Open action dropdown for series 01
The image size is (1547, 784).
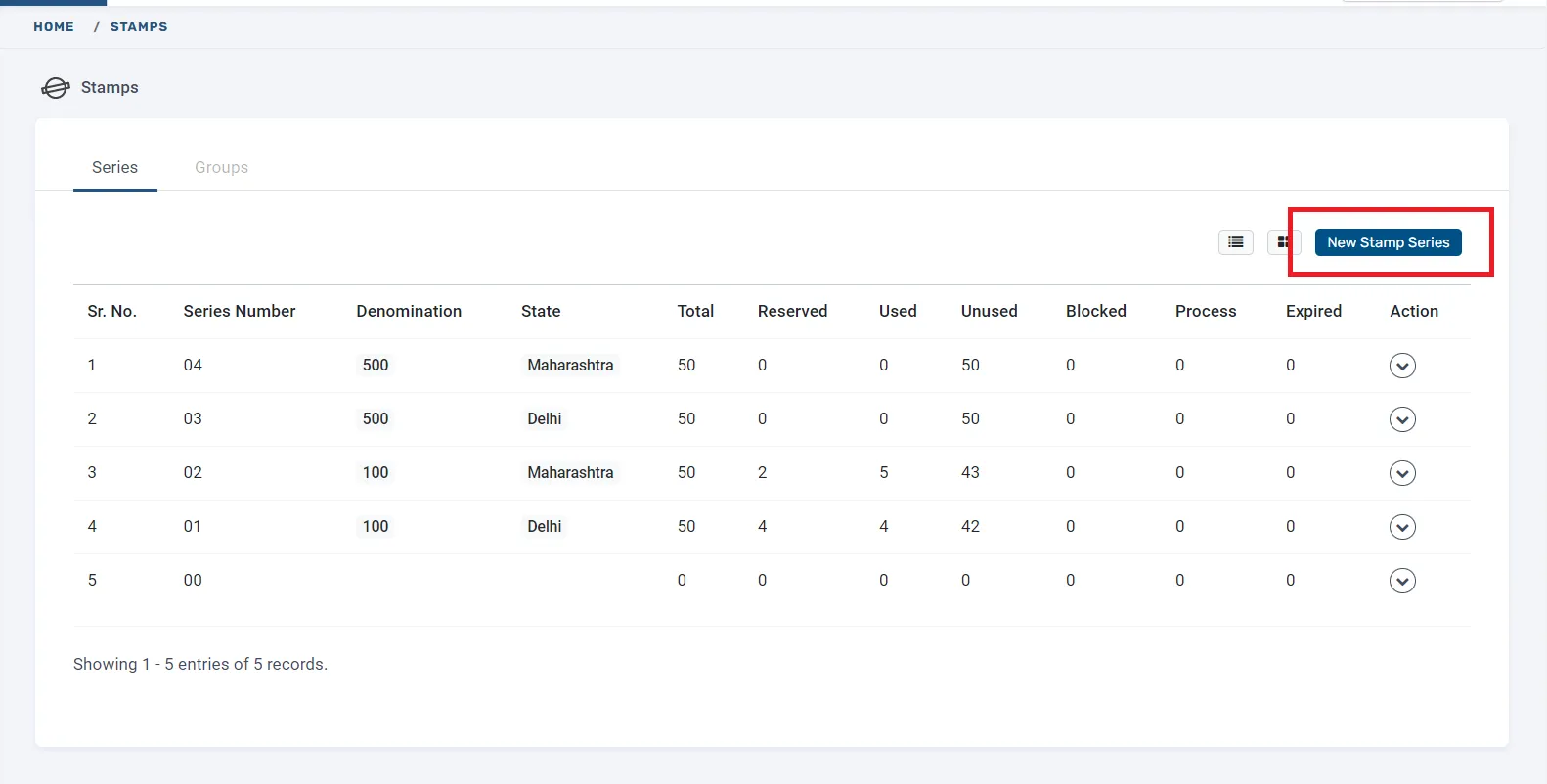coord(1402,527)
